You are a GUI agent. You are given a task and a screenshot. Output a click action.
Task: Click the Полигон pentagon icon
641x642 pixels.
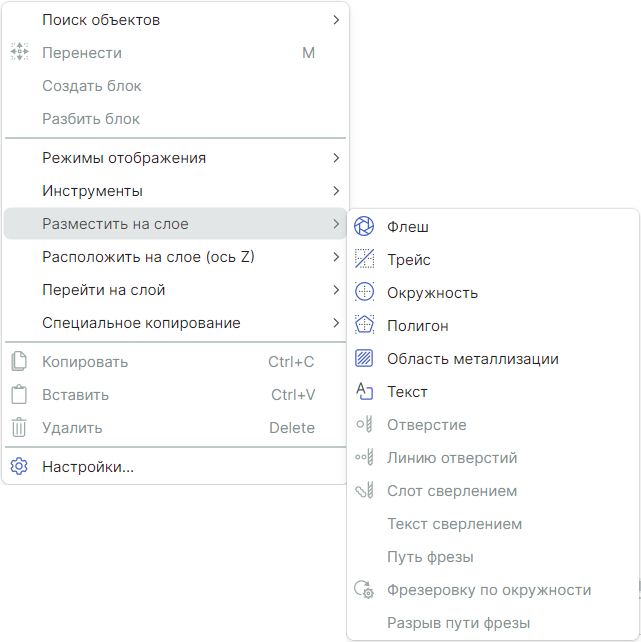point(365,326)
